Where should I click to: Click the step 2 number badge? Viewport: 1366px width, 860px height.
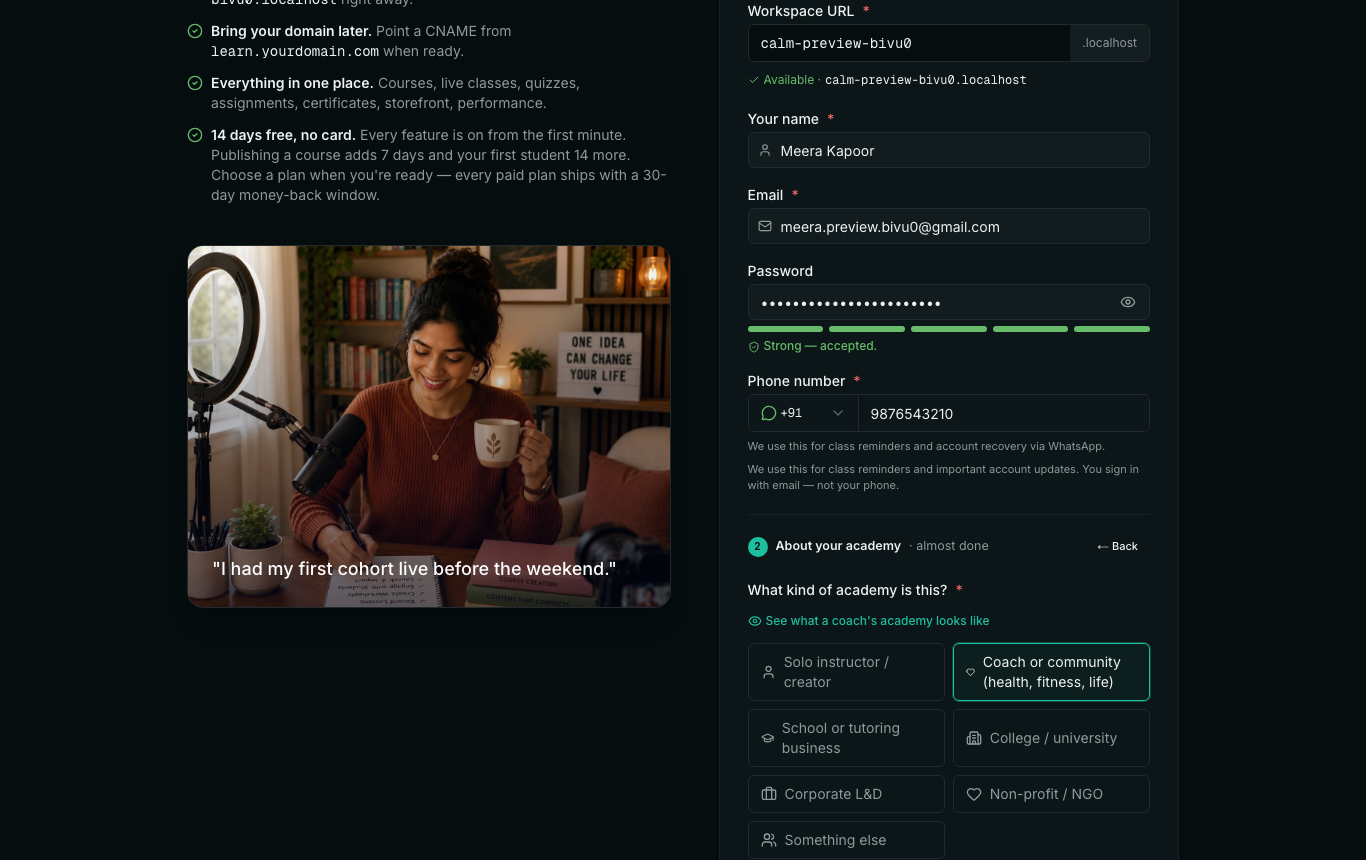(757, 546)
